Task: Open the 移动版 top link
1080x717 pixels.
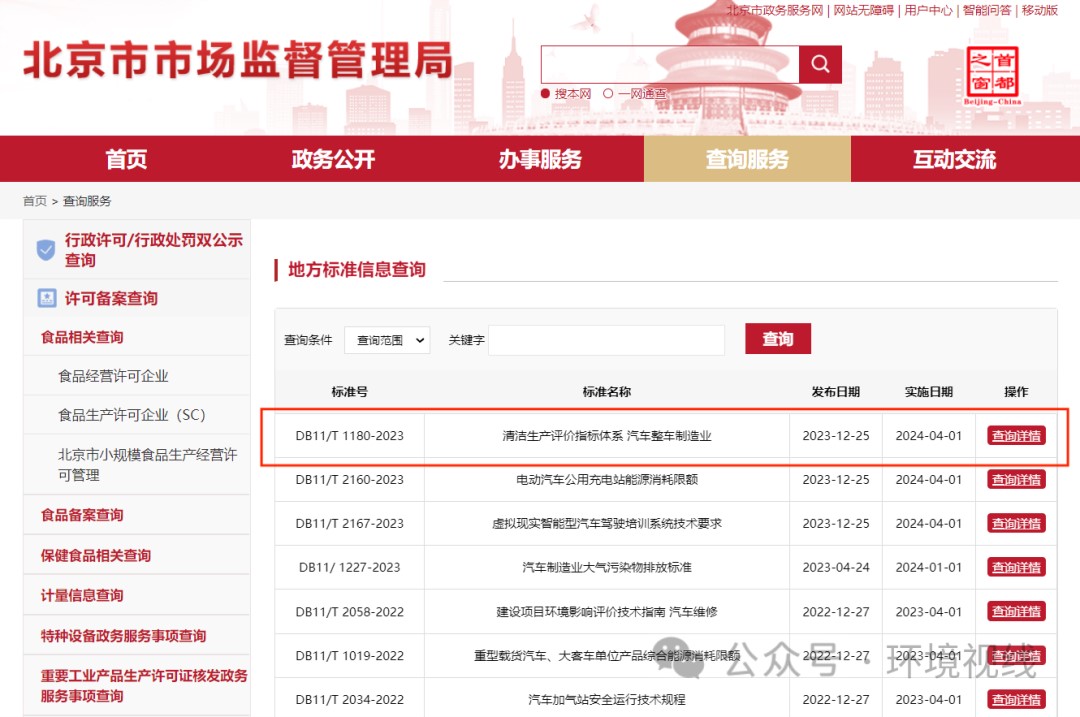Action: click(1039, 10)
